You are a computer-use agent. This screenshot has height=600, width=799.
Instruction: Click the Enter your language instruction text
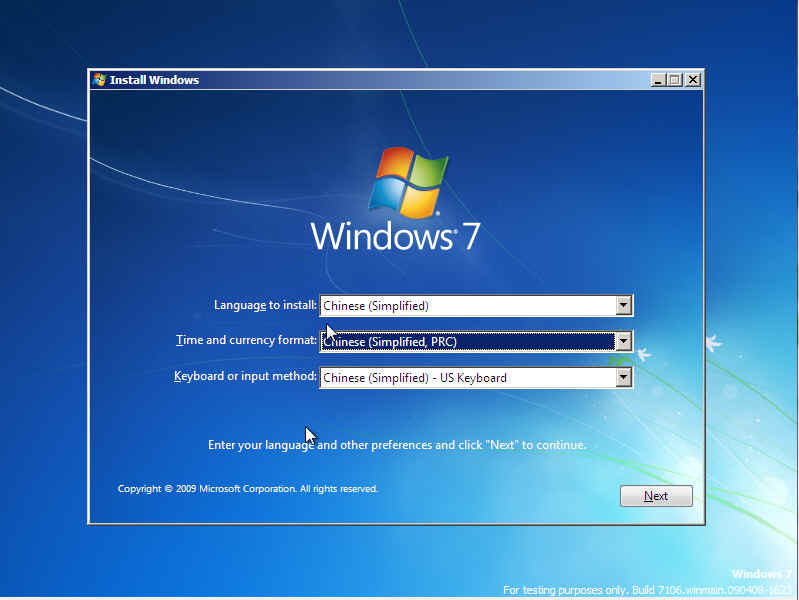click(397, 445)
